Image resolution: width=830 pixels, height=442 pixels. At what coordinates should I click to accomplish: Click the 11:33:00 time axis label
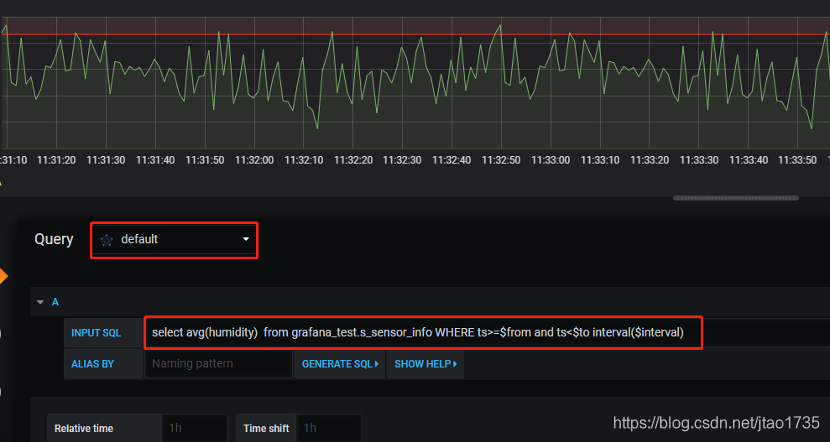coord(551,160)
